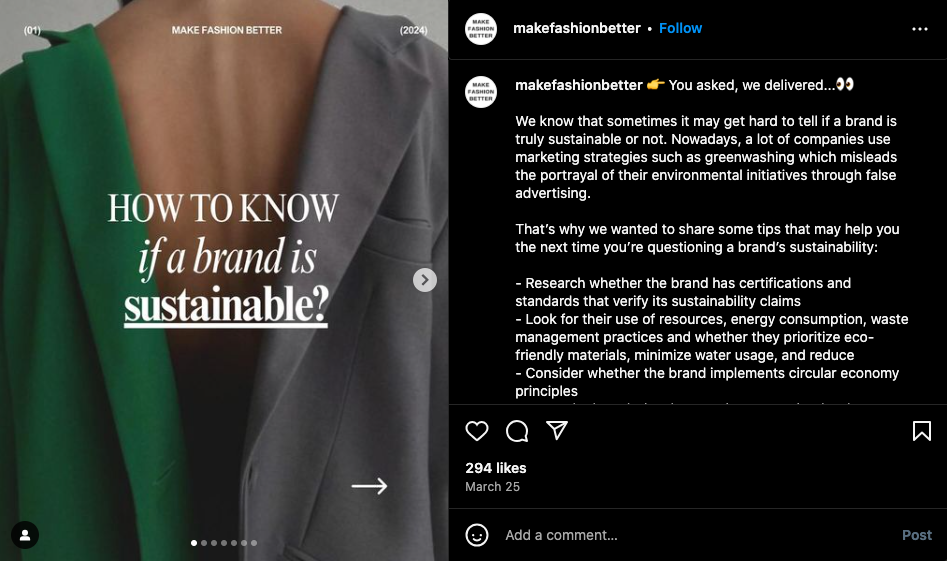This screenshot has width=947, height=561.
Task: Open more options three-dot menu
Action: (920, 29)
